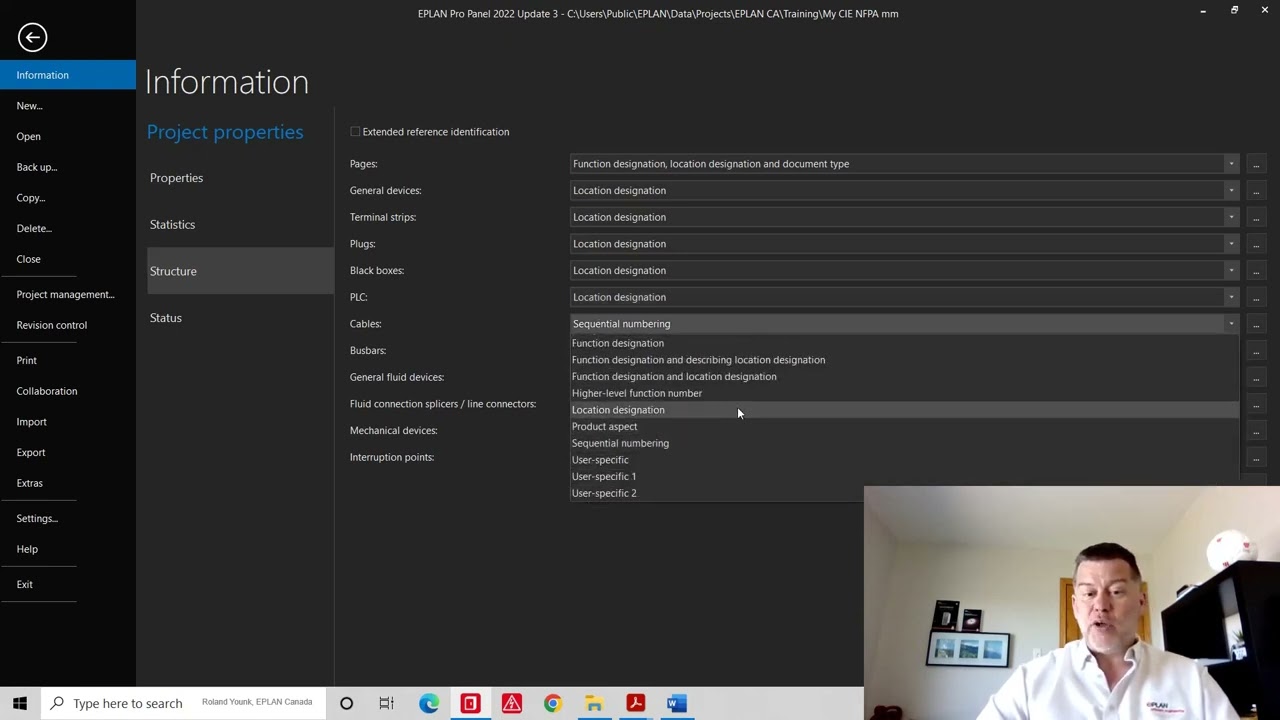This screenshot has height=720, width=1280.
Task: Open the Properties section
Action: coord(240,178)
